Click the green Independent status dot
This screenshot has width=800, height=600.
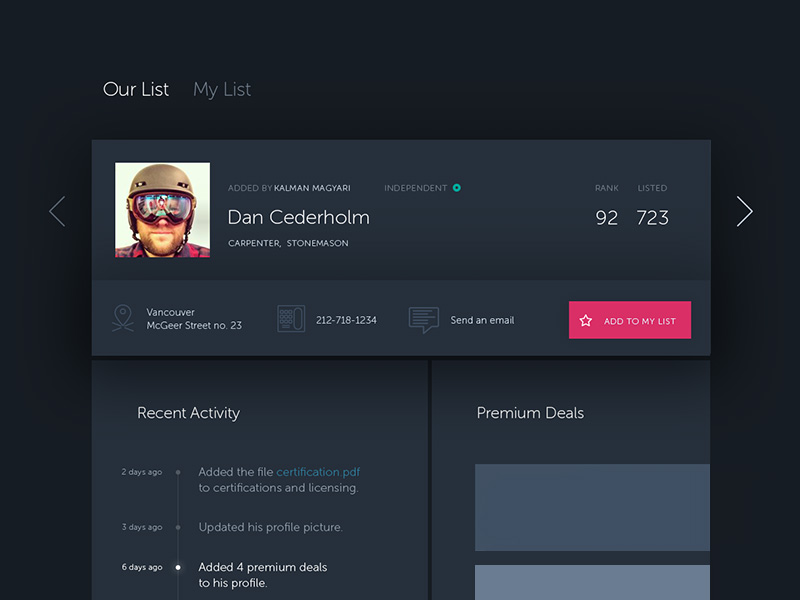click(457, 187)
